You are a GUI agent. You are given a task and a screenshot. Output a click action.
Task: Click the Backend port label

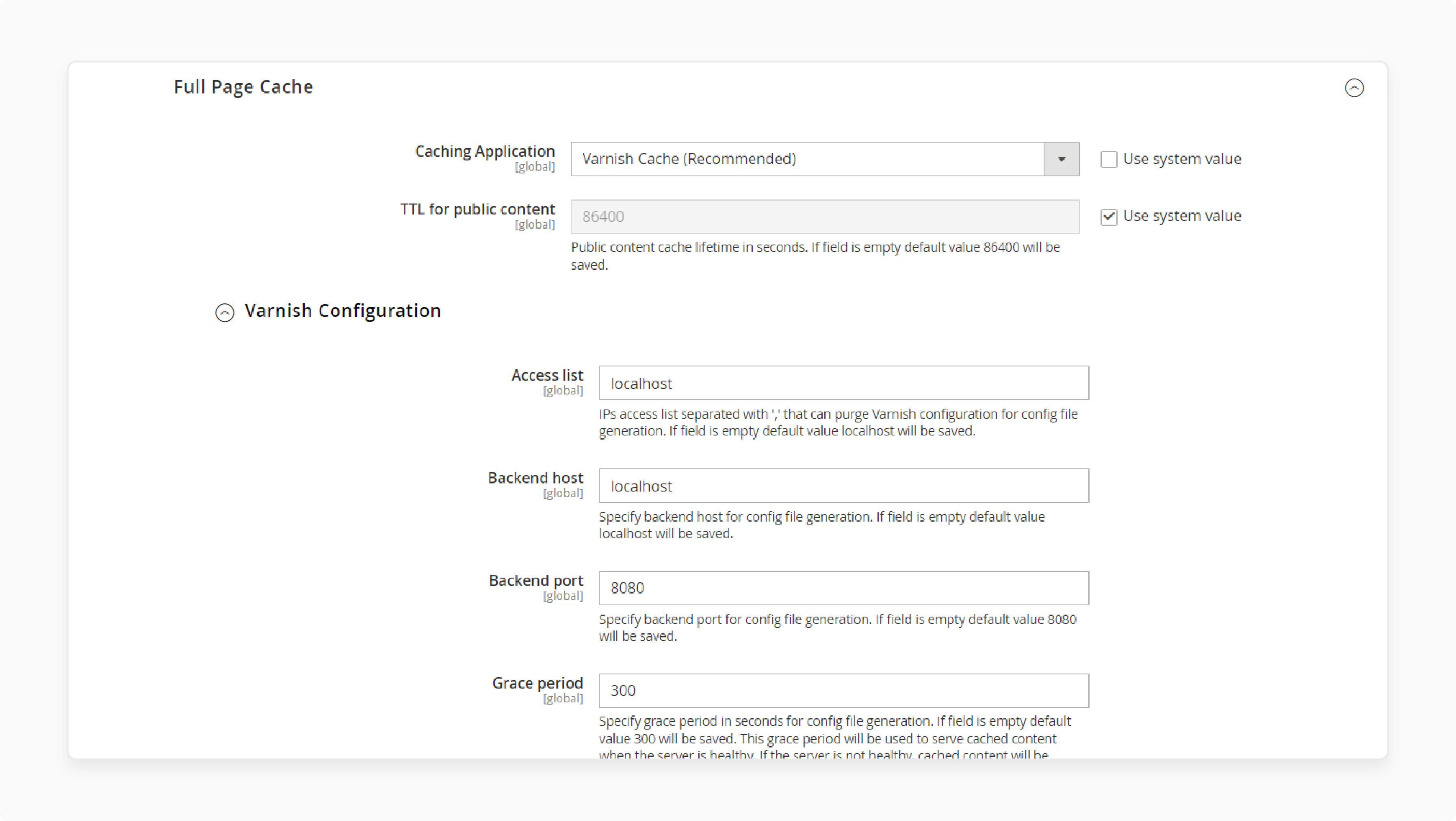pos(535,581)
